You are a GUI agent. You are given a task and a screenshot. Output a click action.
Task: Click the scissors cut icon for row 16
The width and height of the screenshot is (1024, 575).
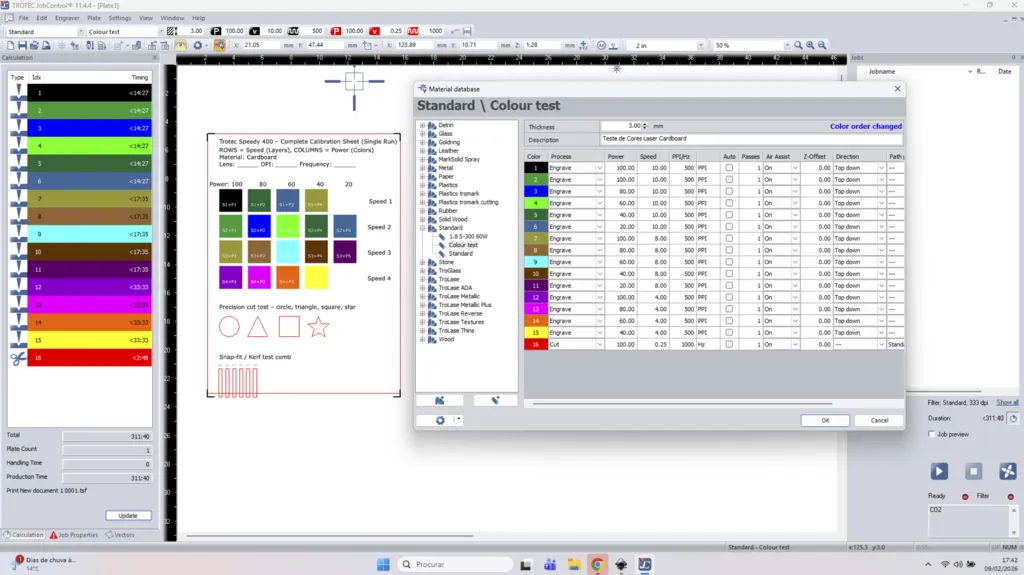18,358
